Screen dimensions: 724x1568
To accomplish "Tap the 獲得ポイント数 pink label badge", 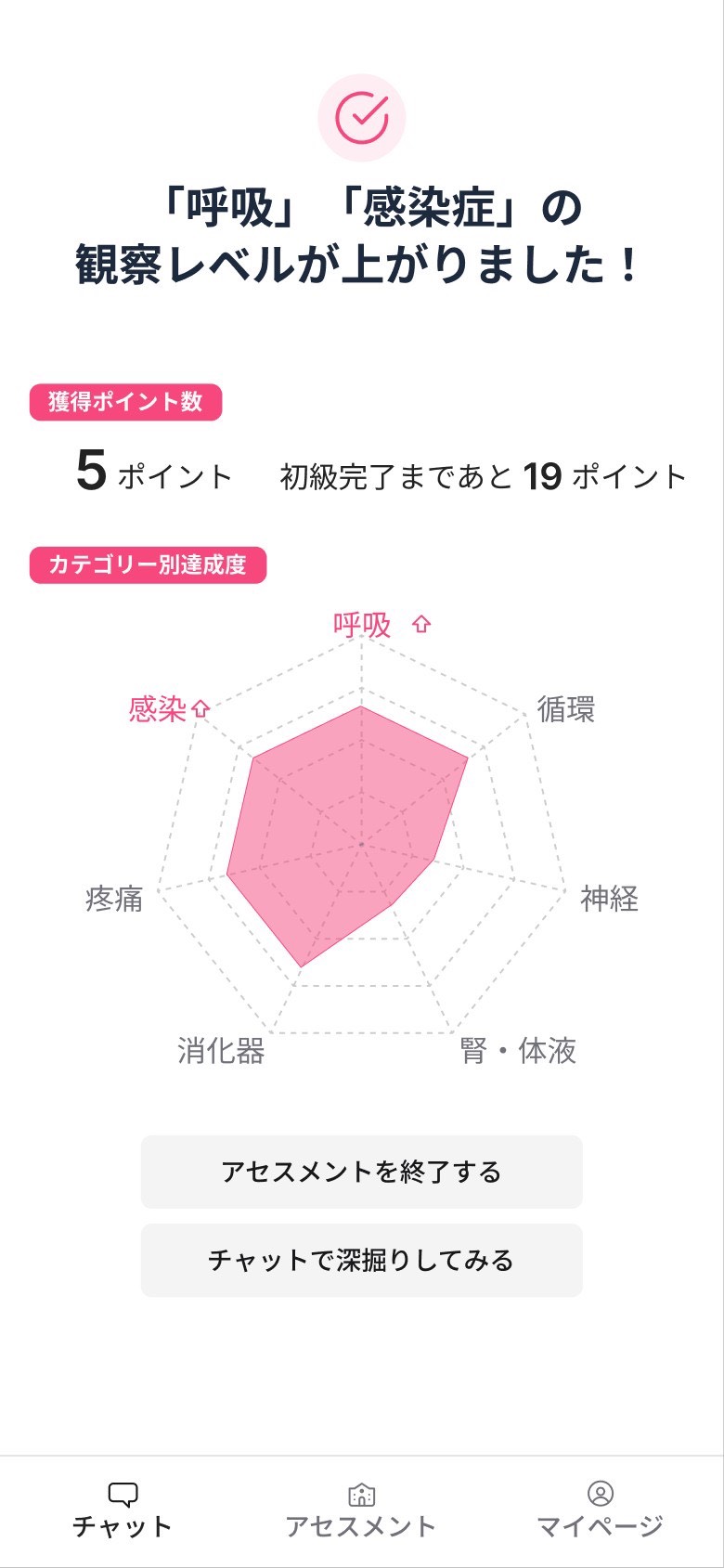I will coord(125,401).
